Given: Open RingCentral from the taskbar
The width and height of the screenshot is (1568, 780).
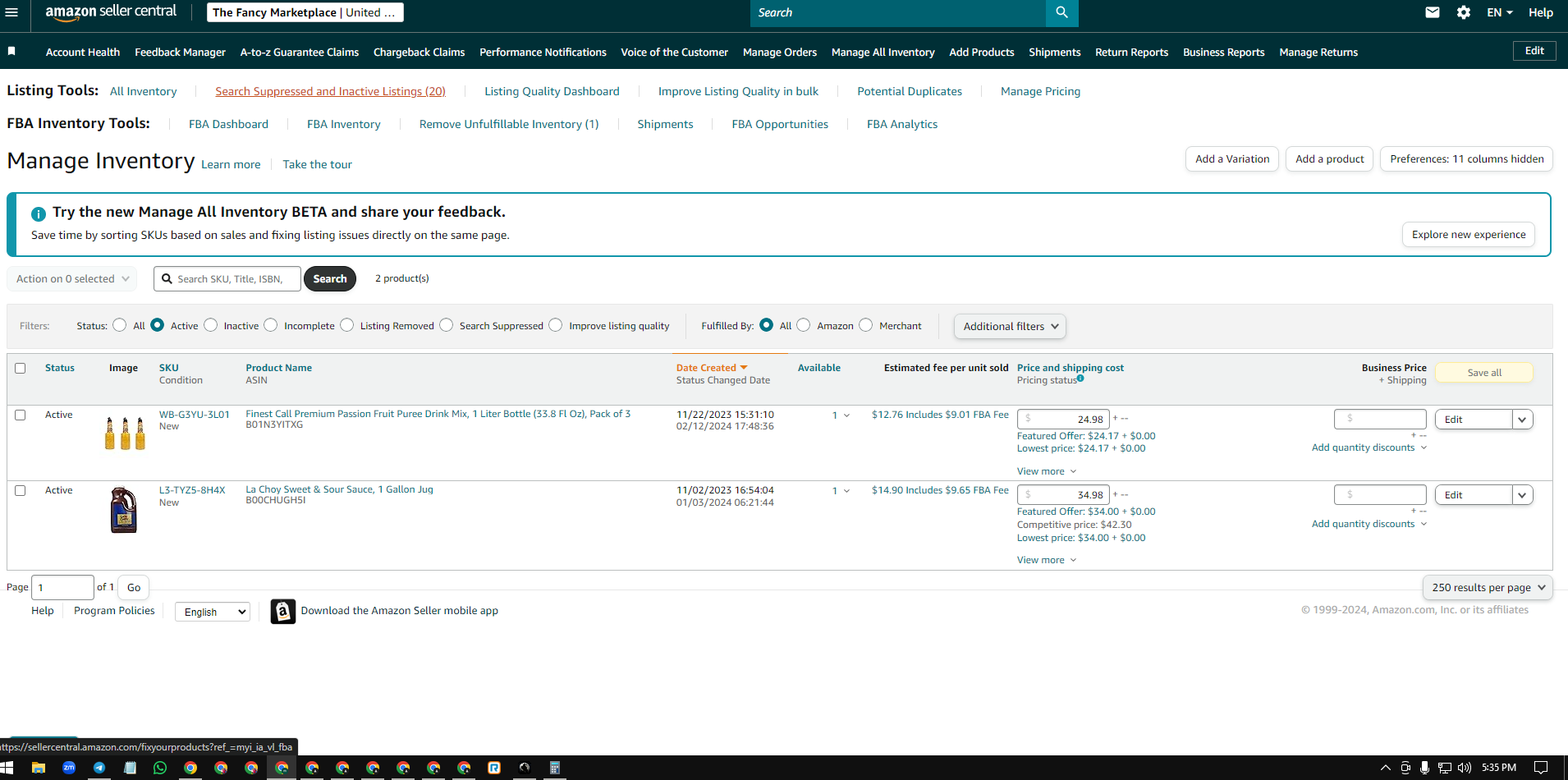Looking at the screenshot, I should click(494, 768).
